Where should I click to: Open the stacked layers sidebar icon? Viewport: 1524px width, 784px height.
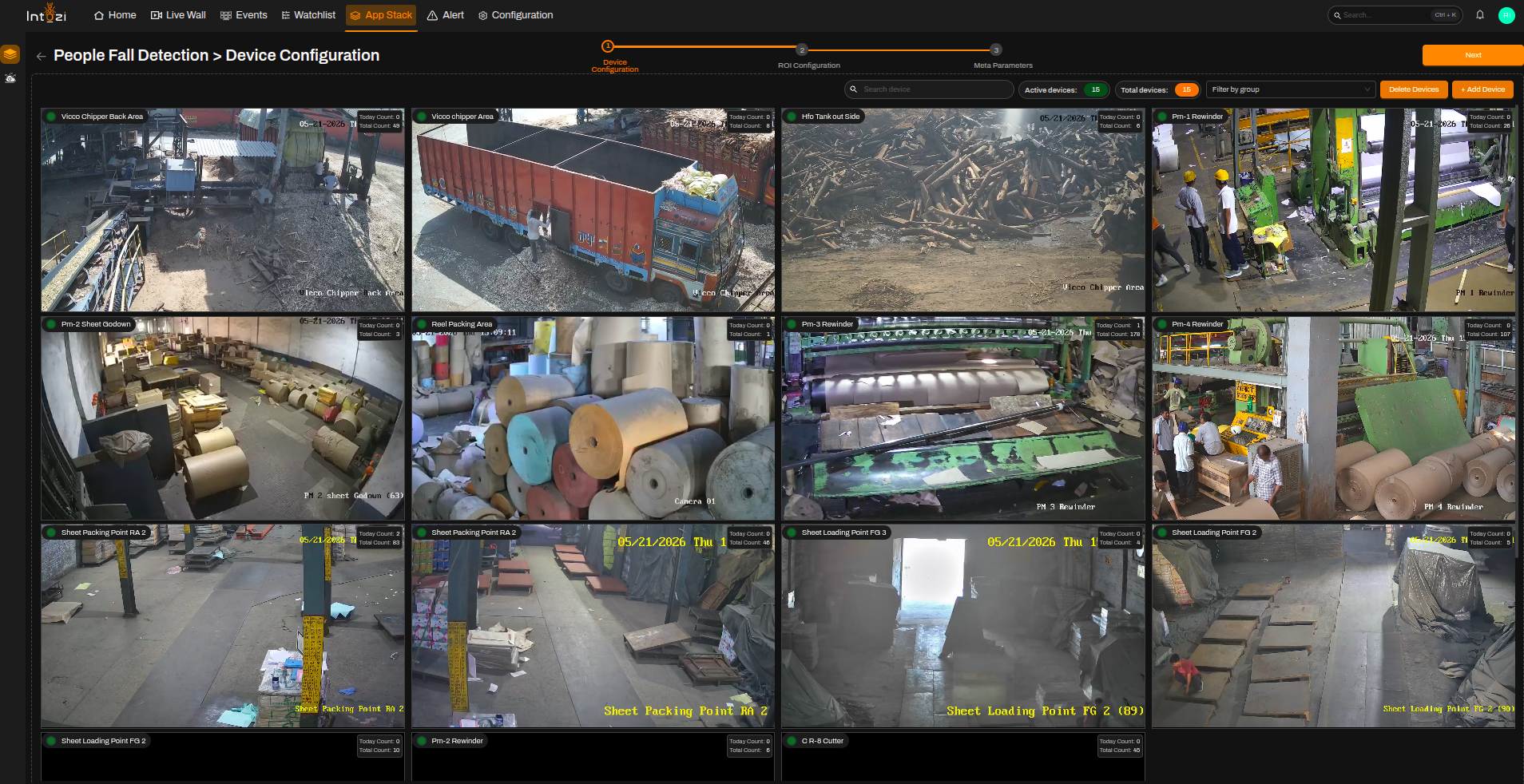[10, 54]
